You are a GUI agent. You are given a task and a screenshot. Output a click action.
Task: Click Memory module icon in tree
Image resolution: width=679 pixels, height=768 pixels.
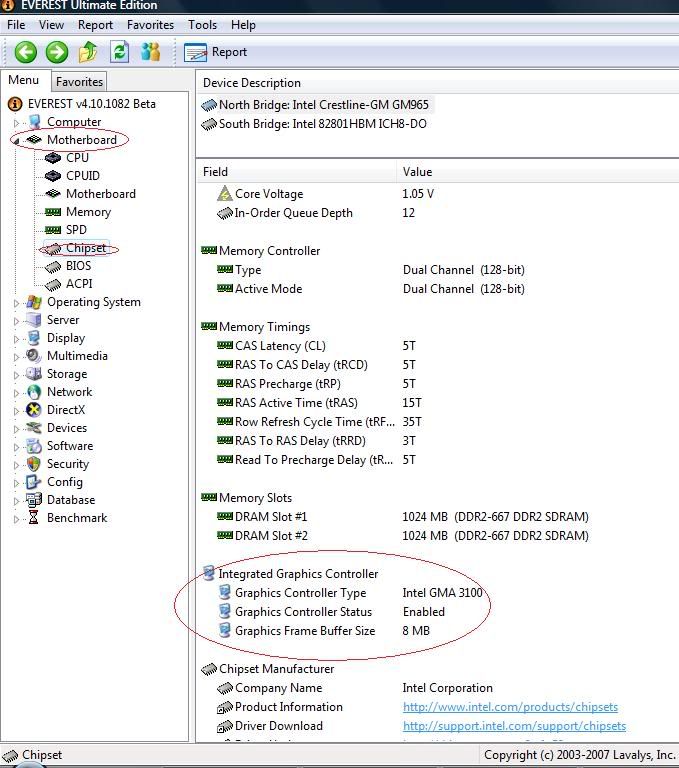[x=53, y=212]
